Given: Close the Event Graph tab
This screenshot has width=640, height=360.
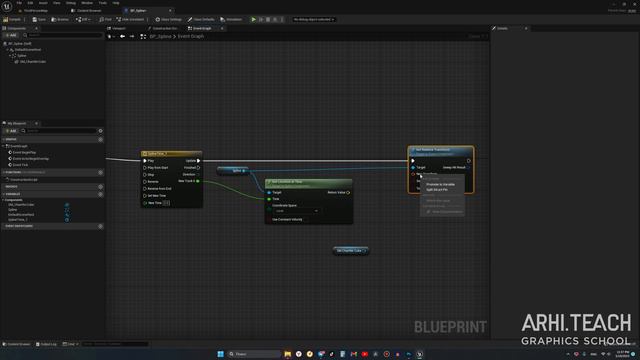Looking at the screenshot, I should (x=222, y=28).
